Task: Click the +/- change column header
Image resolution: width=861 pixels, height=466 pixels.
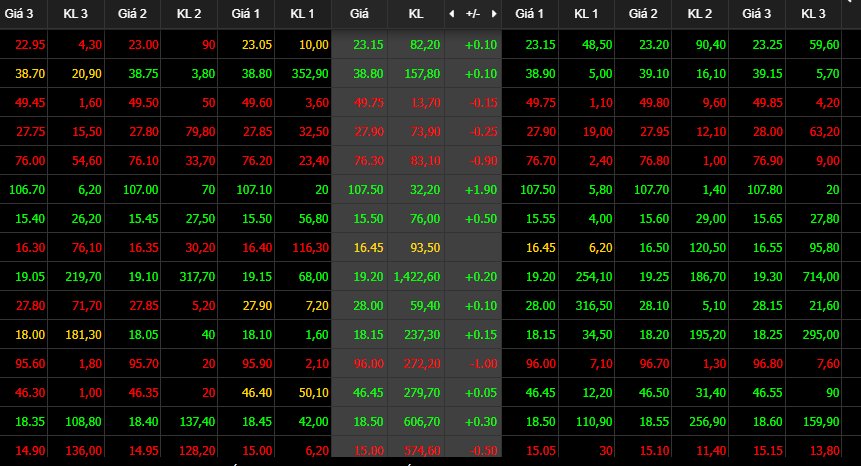Action: tap(472, 14)
